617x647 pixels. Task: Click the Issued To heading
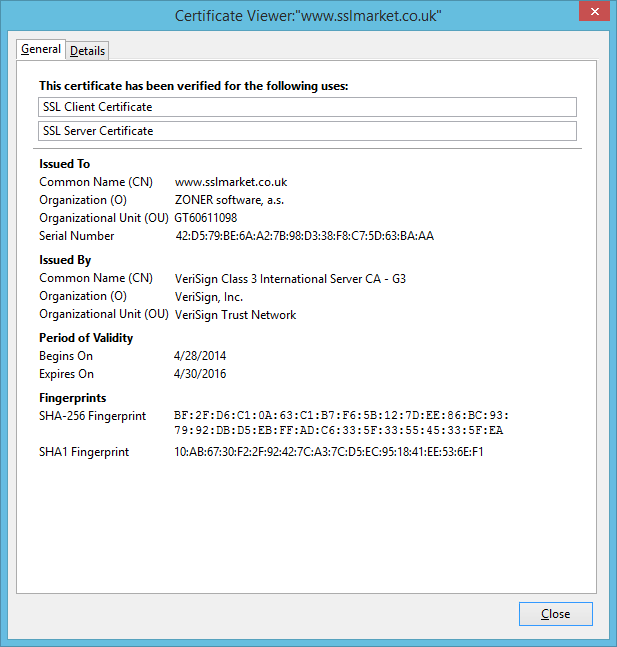64,164
